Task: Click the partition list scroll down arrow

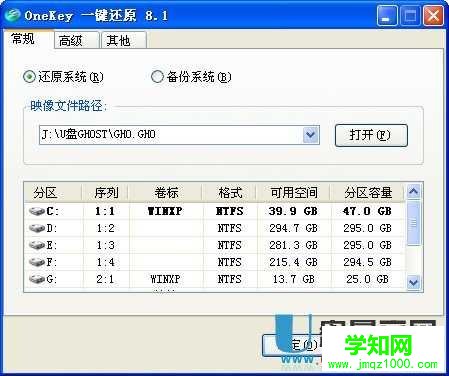Action: pyautogui.click(x=413, y=283)
